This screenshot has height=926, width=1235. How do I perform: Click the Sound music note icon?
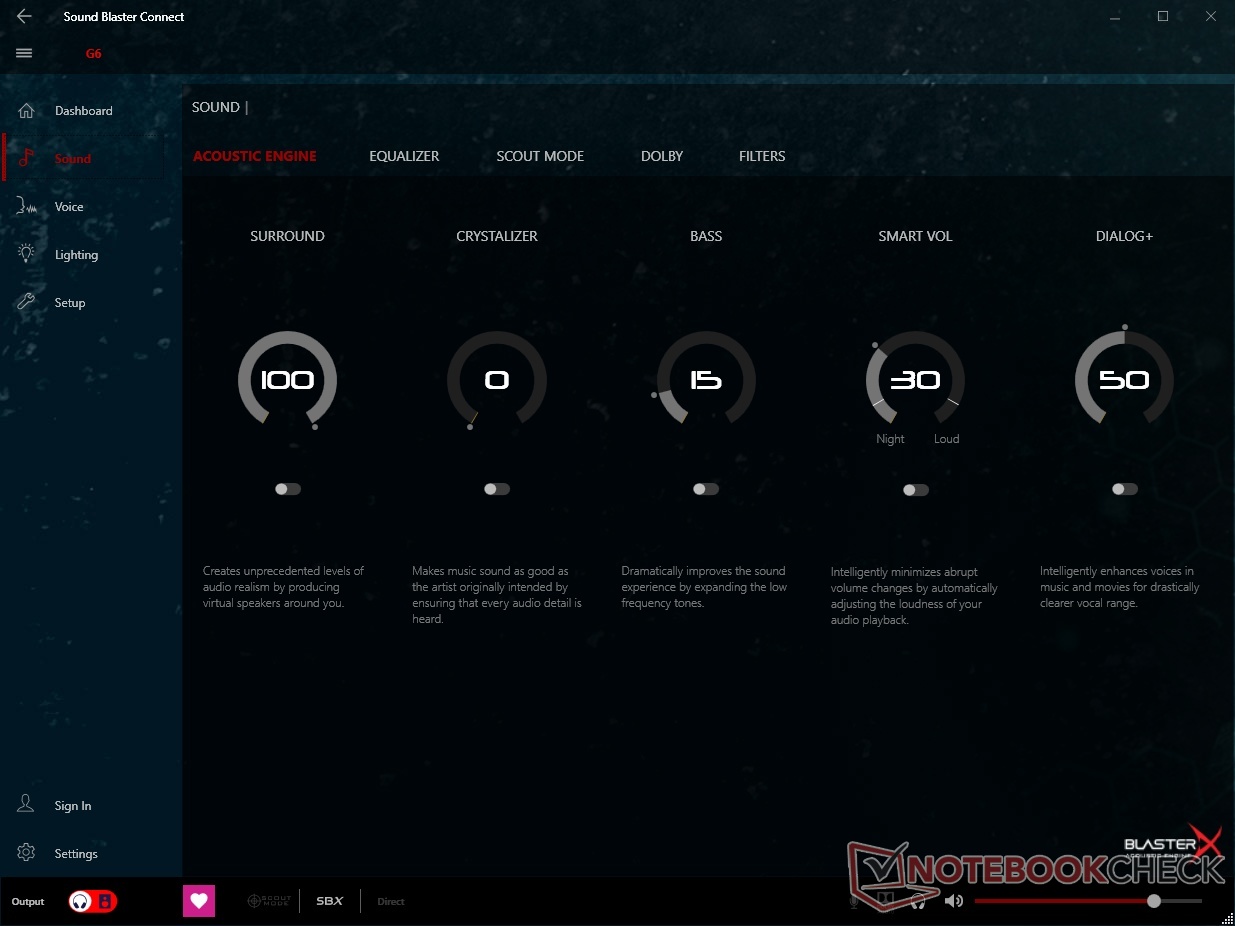tap(27, 158)
